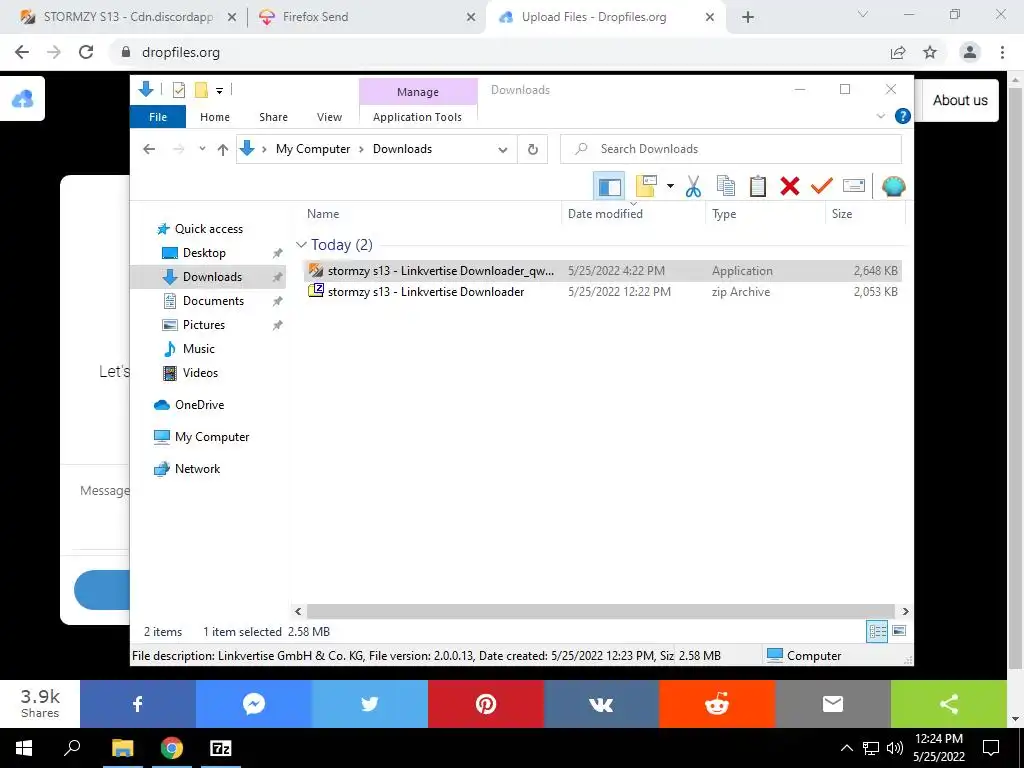
Task: Open Music in navigation pane
Action: click(x=198, y=349)
